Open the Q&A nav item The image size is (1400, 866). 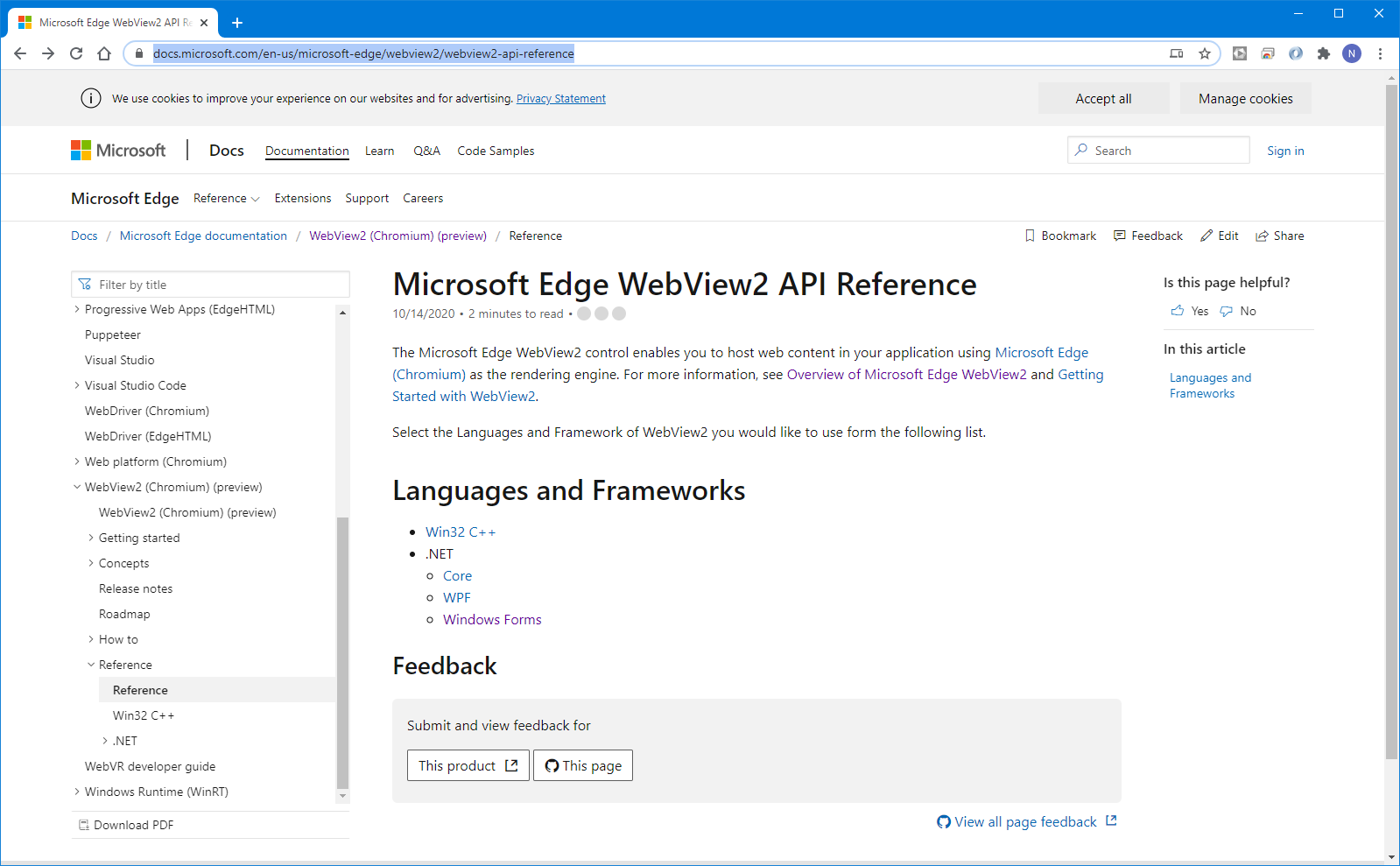426,151
